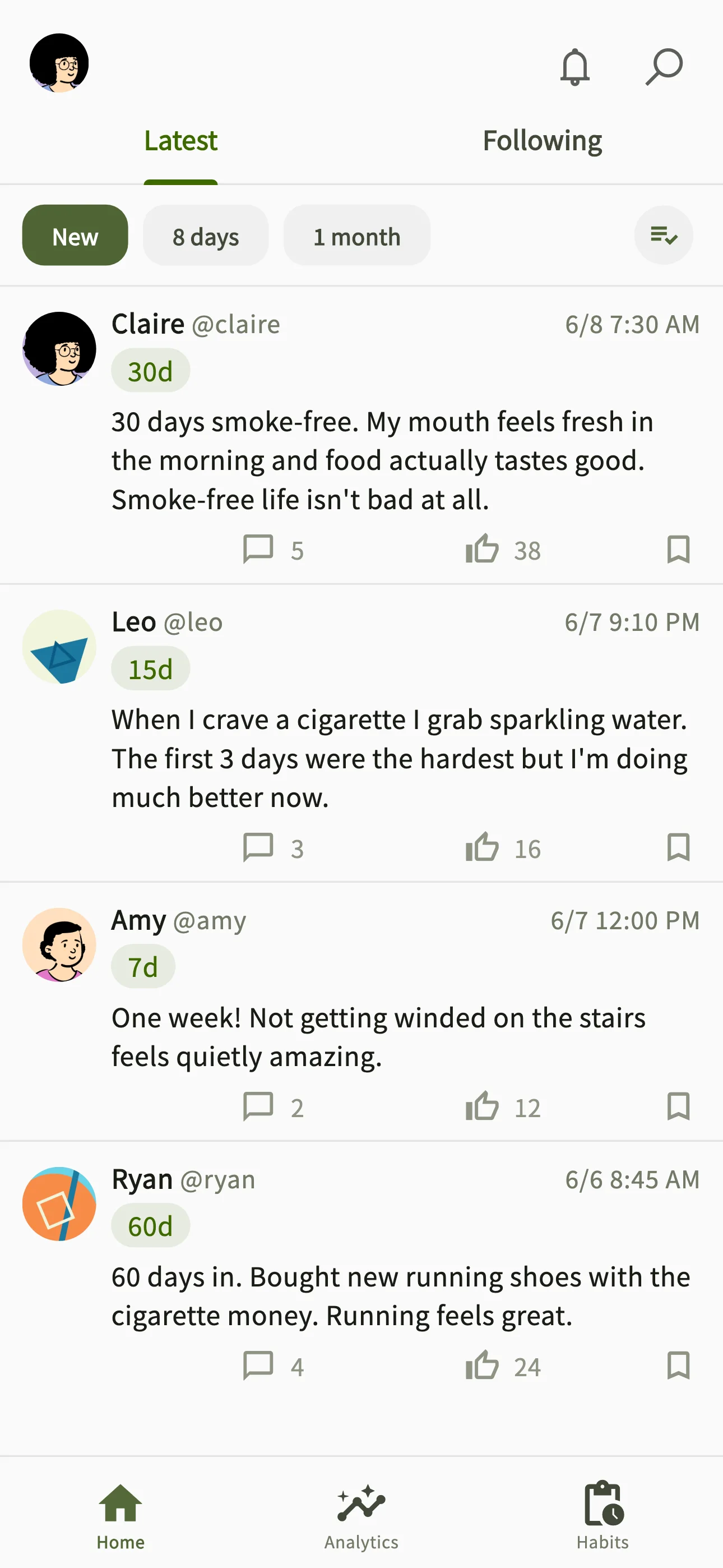
Task: Switch to the Following tab
Action: [x=543, y=141]
